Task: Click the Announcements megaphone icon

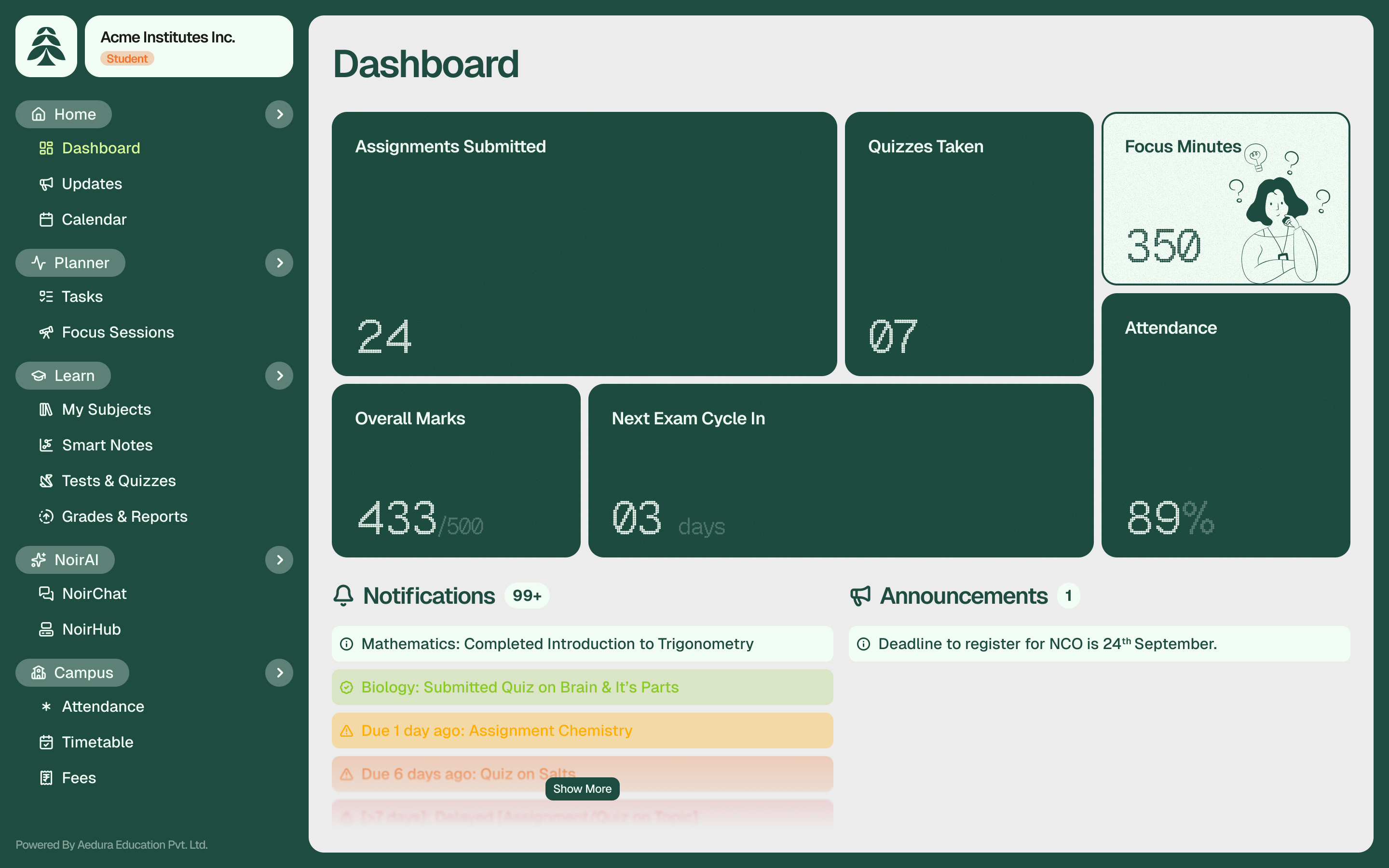Action: pyautogui.click(x=860, y=596)
